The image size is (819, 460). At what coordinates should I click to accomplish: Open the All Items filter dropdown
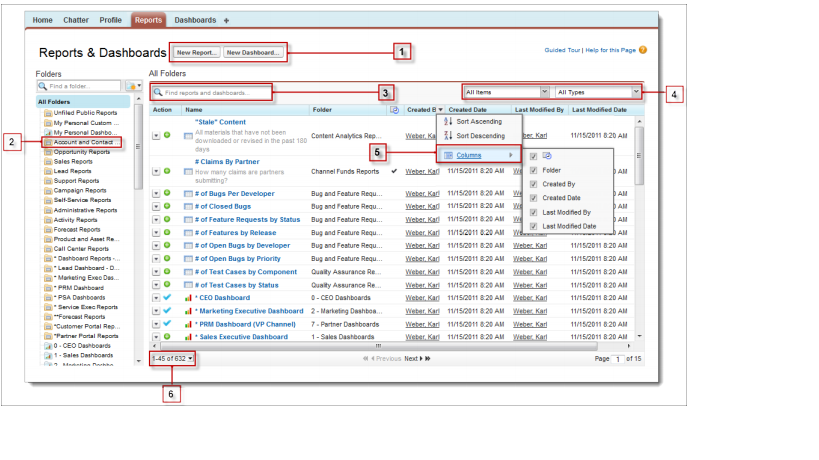(x=506, y=92)
